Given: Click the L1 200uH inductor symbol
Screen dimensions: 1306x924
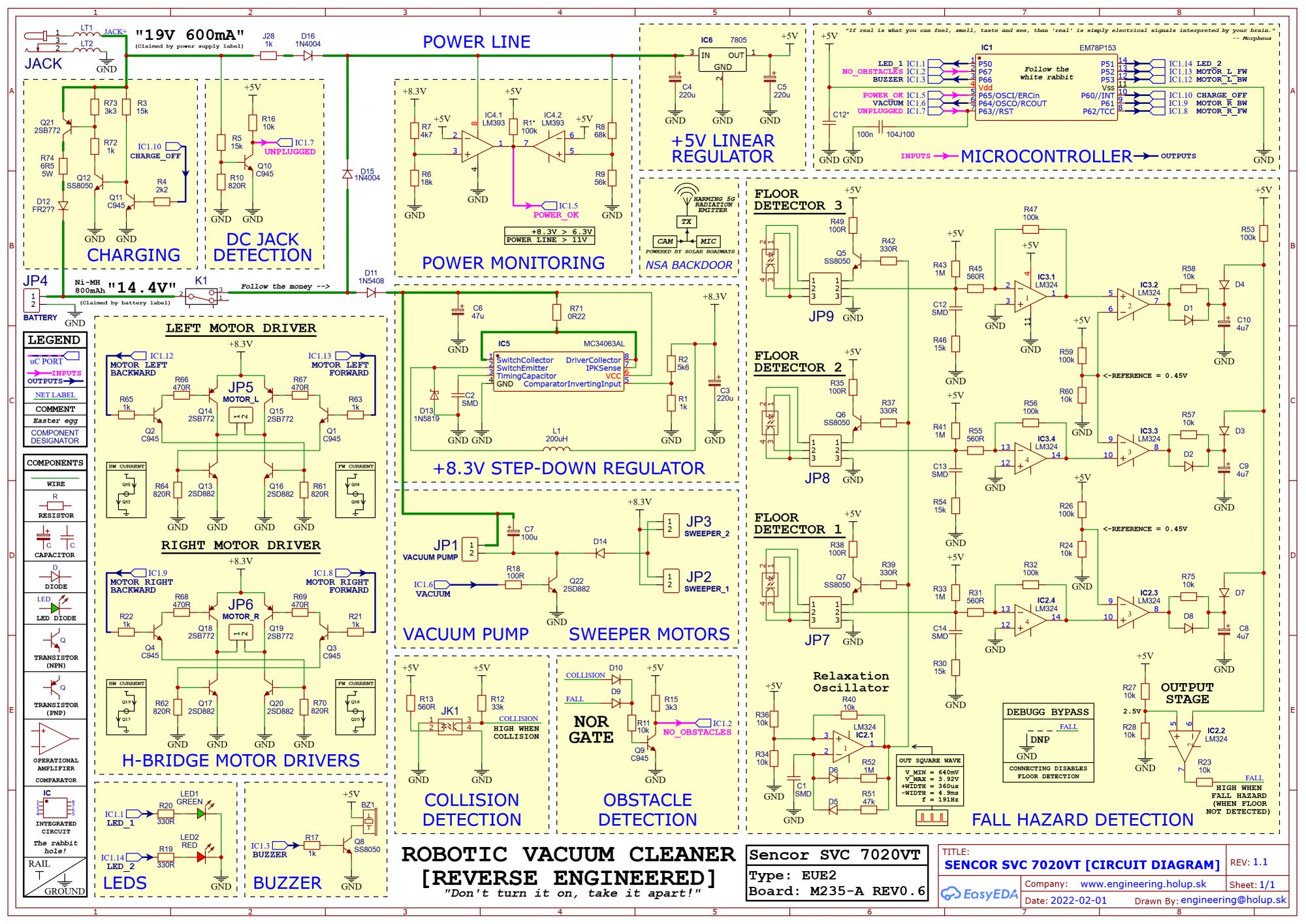Looking at the screenshot, I should click(556, 449).
